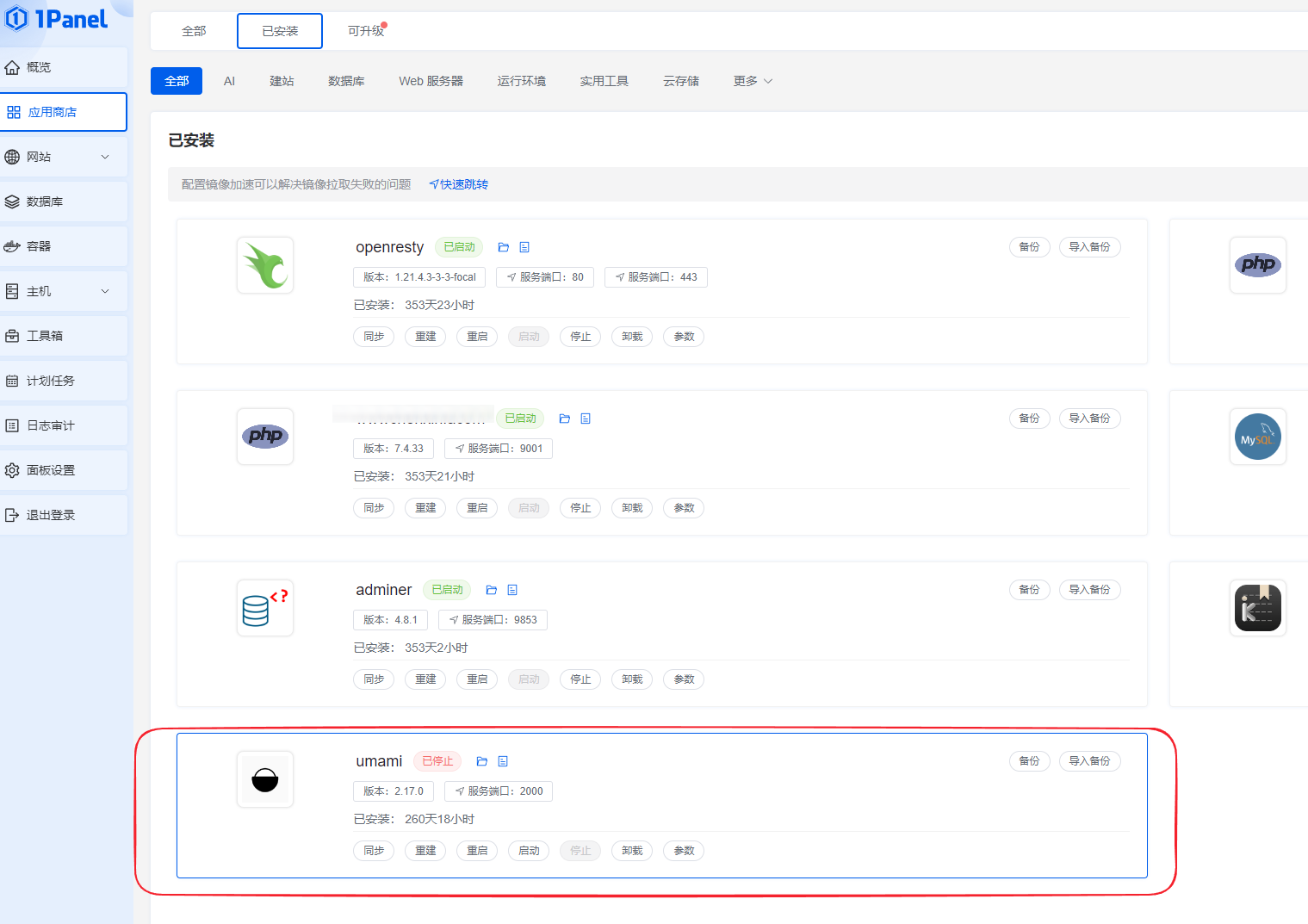Click the PHP logo in the 7.4.33 card

(x=265, y=437)
